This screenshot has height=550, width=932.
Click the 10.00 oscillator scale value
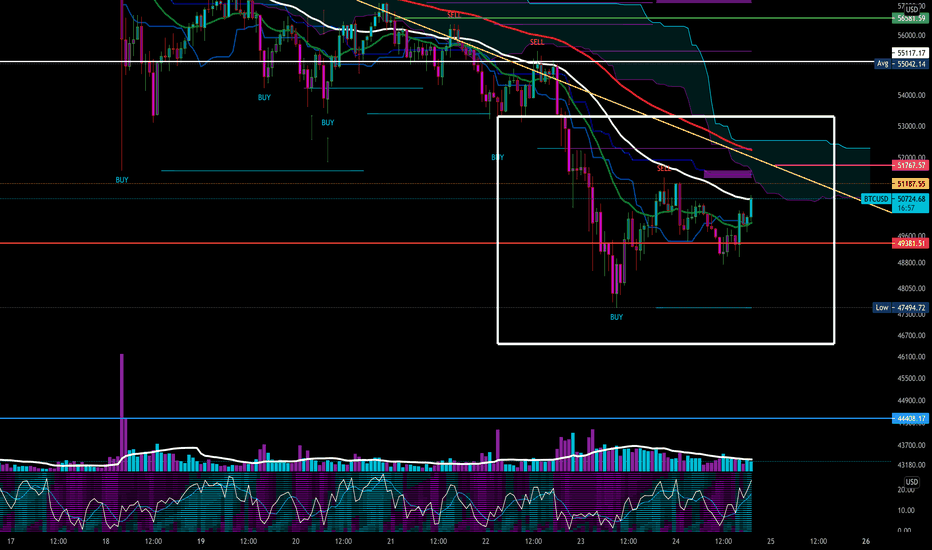point(906,510)
